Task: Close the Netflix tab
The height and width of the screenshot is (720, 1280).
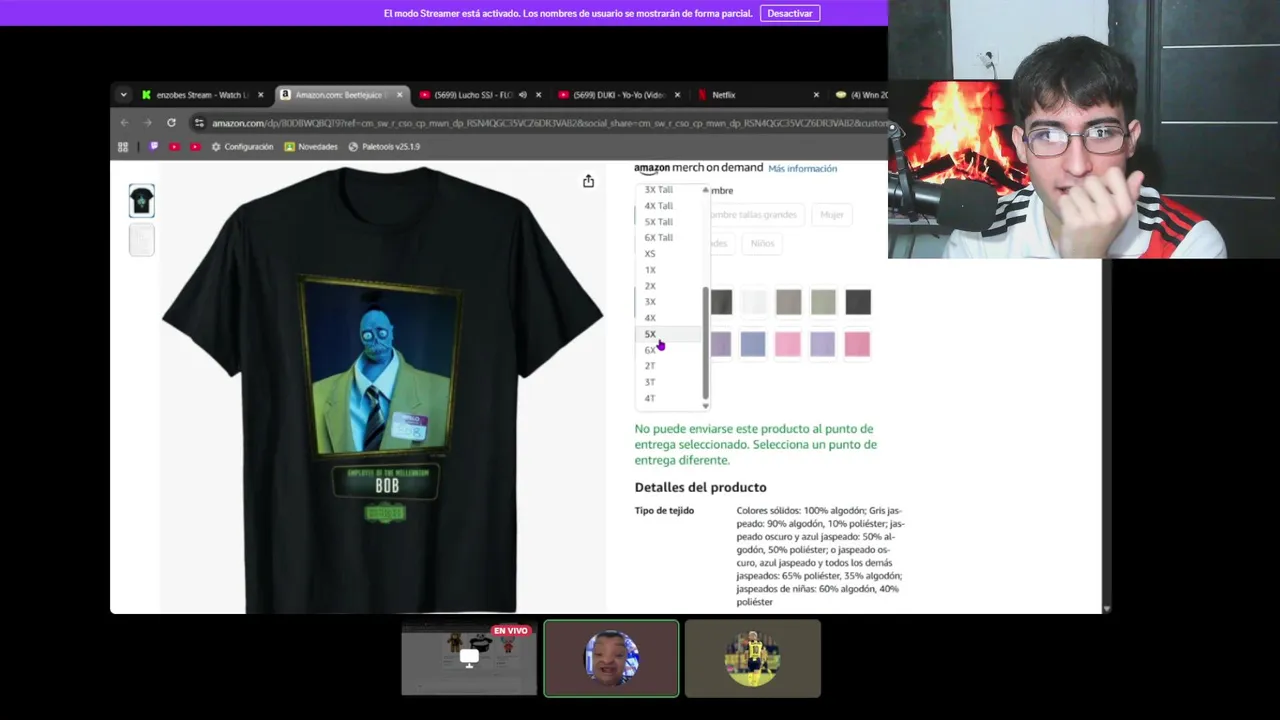Action: point(816,95)
